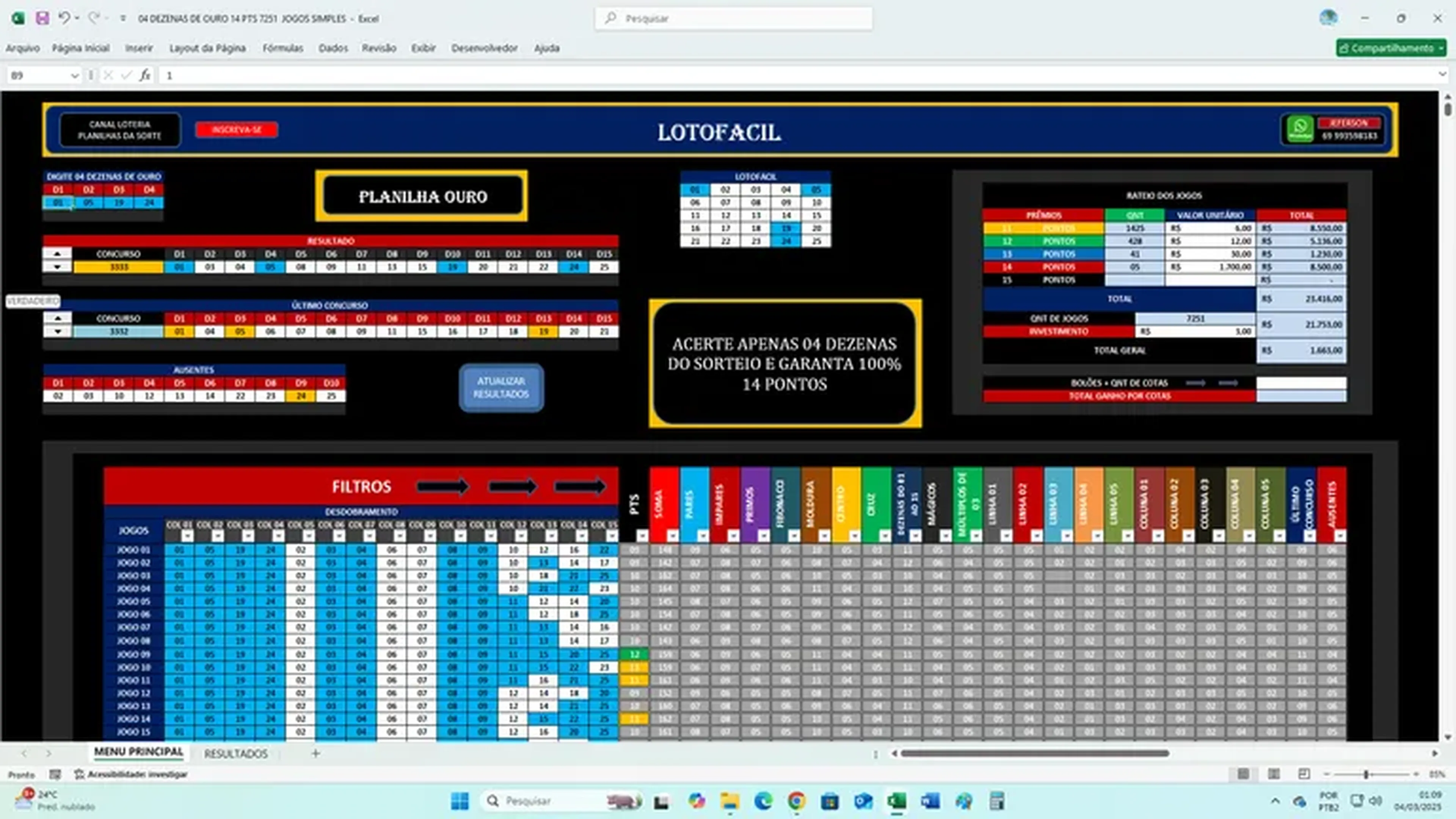Click the Insert Function fx icon
Screen dimensions: 1456x819
(x=145, y=75)
